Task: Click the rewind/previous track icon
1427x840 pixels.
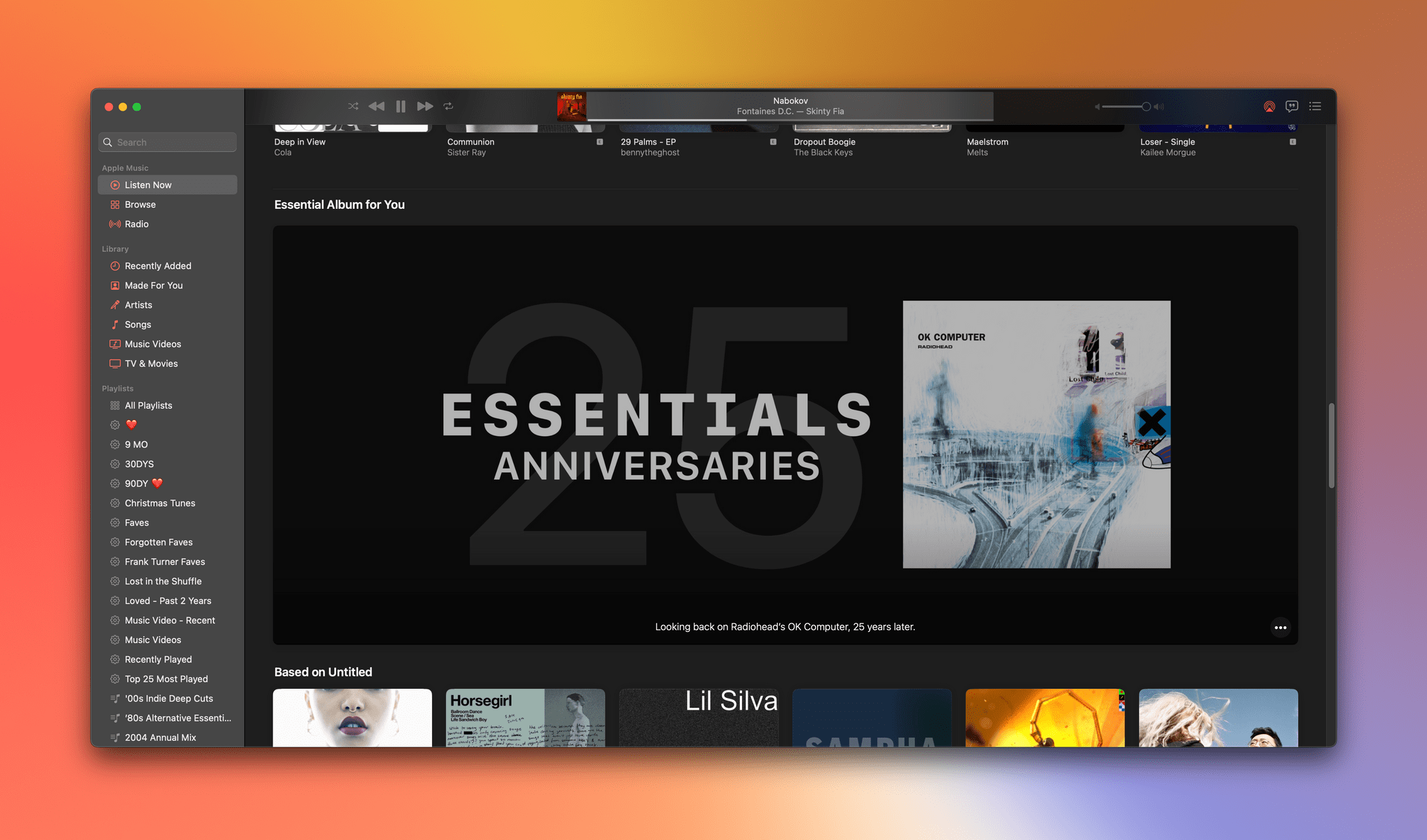Action: (x=377, y=106)
